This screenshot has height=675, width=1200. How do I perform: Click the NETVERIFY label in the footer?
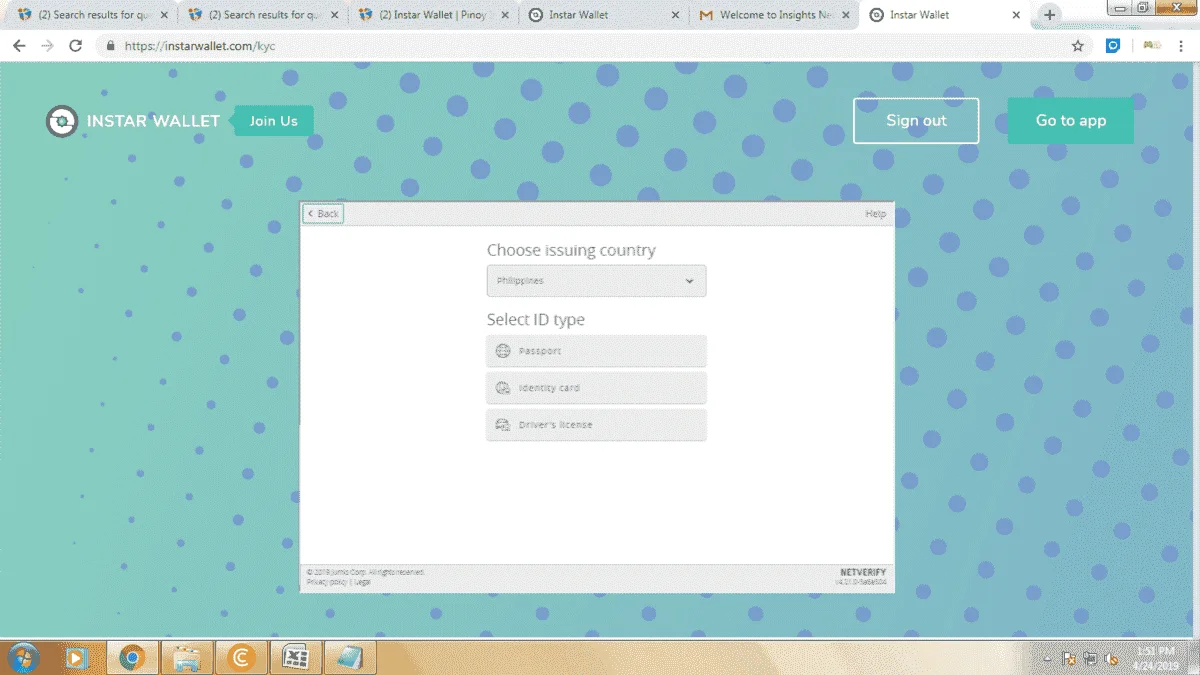click(x=864, y=572)
